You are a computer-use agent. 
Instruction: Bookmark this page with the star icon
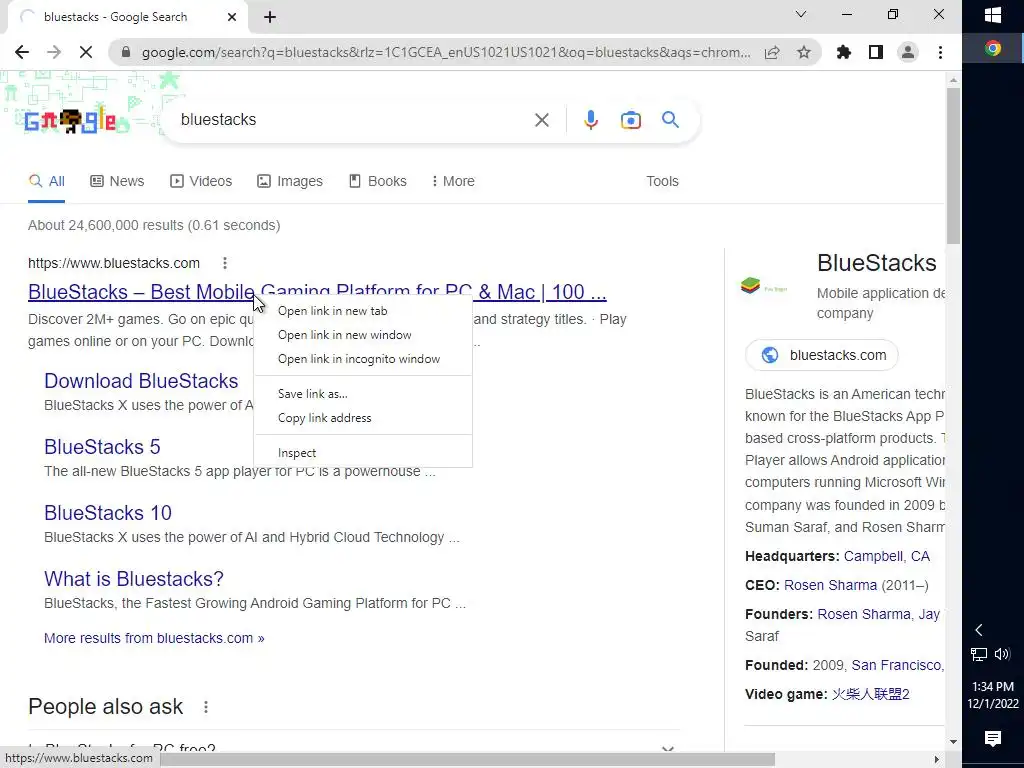(804, 52)
